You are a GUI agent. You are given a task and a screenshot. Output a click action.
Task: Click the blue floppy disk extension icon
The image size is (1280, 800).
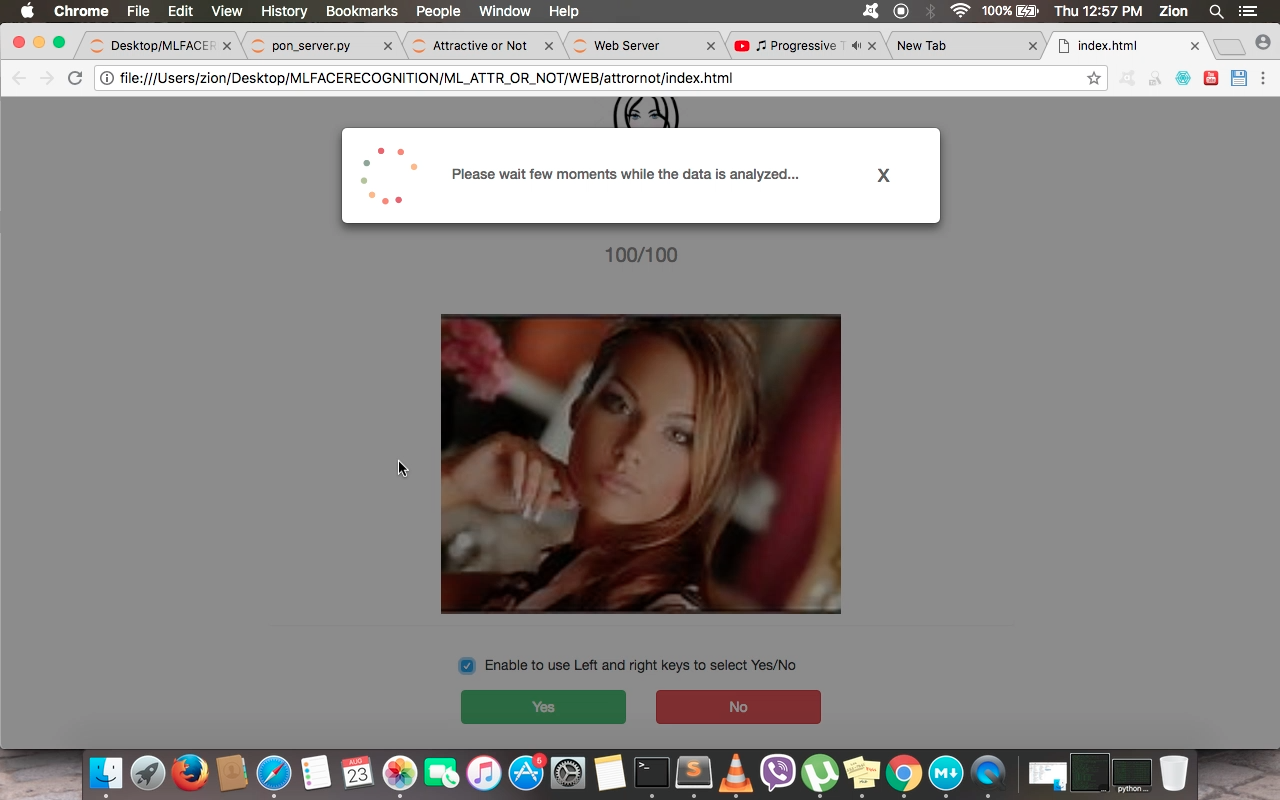pos(1239,78)
